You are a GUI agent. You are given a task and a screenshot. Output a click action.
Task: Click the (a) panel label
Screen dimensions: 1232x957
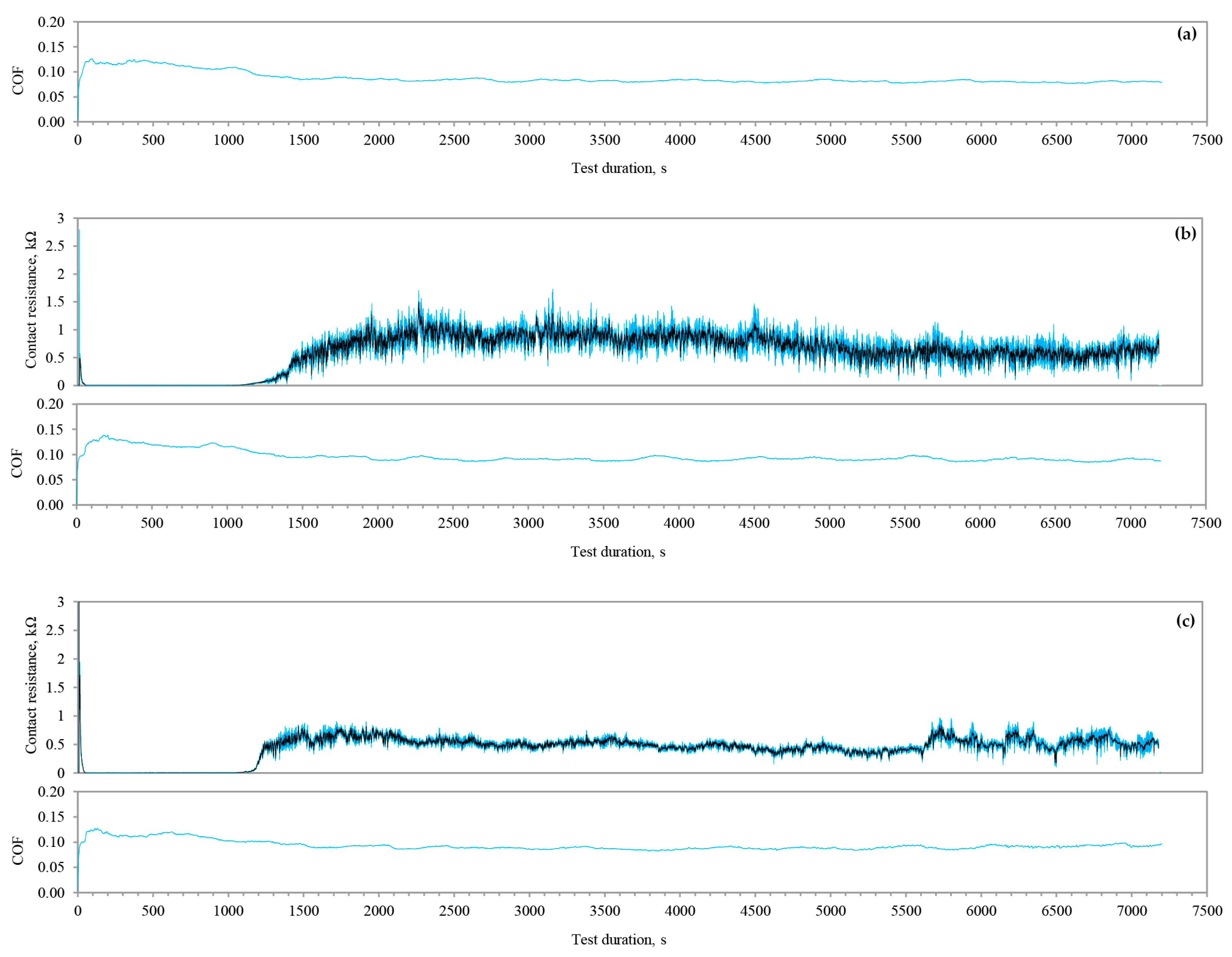1186,34
